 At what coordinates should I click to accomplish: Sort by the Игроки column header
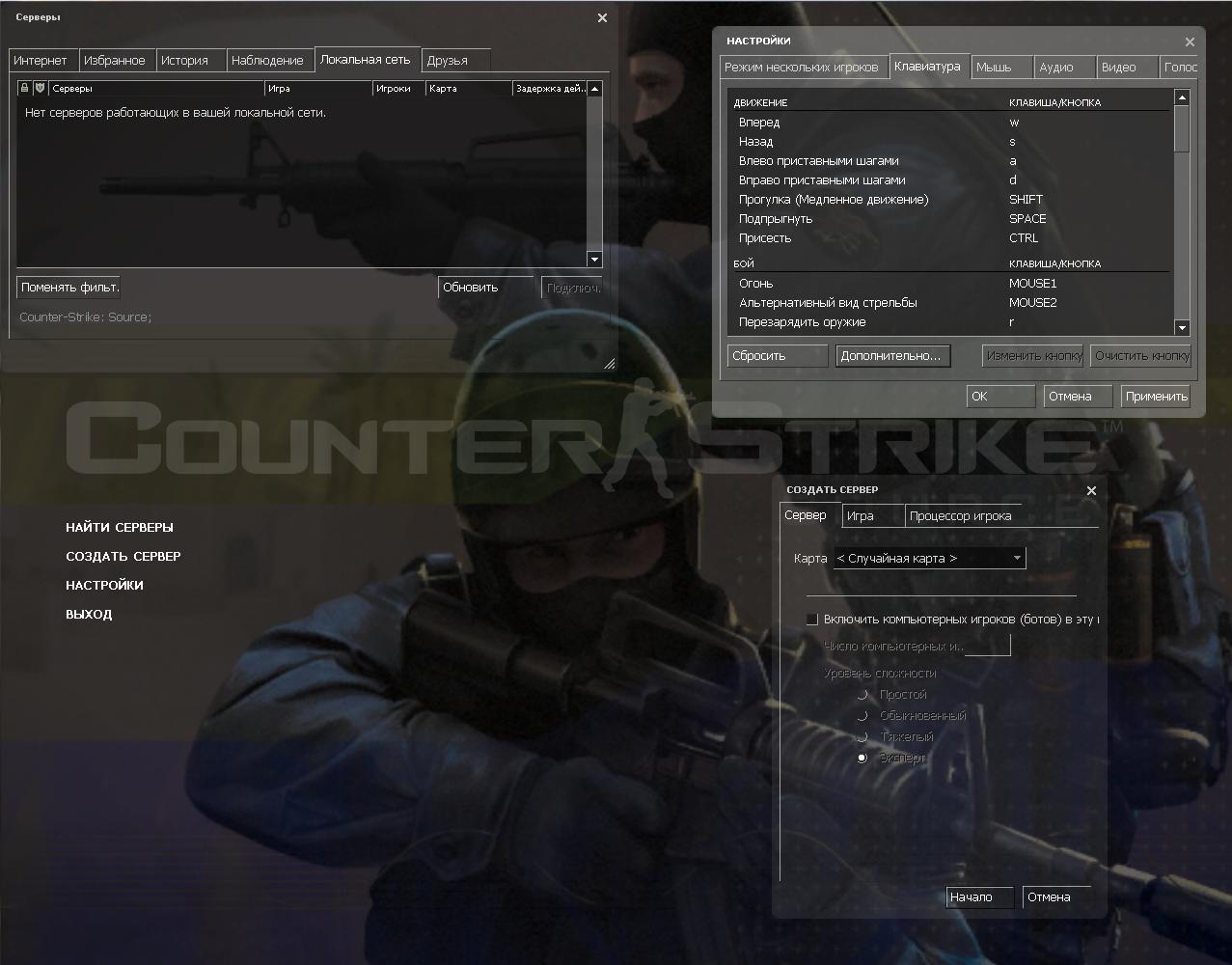pyautogui.click(x=399, y=88)
